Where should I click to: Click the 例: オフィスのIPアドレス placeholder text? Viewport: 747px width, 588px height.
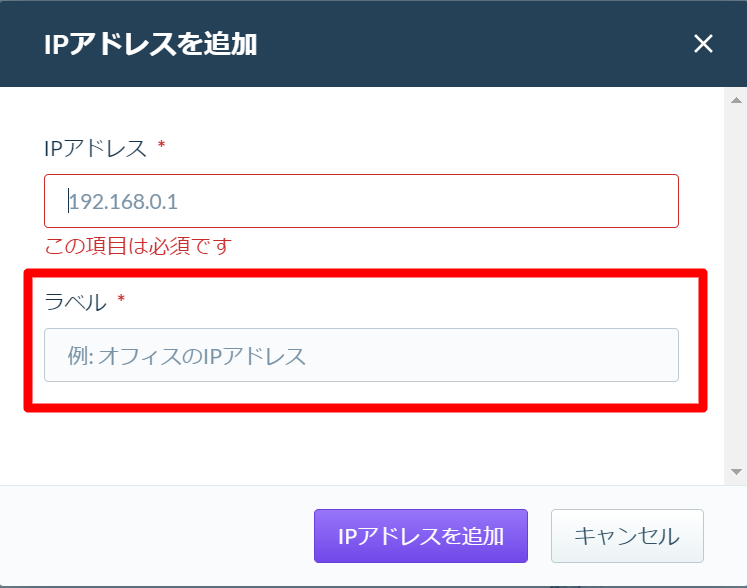coord(186,356)
